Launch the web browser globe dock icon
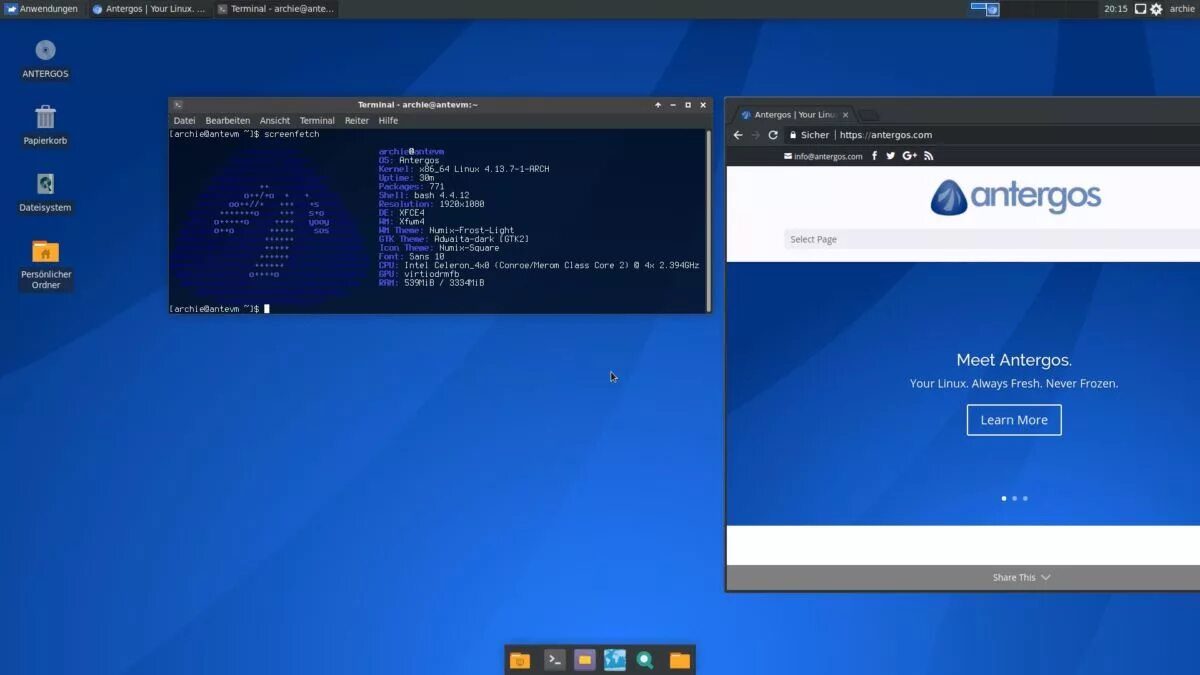1200x675 pixels. (x=615, y=660)
